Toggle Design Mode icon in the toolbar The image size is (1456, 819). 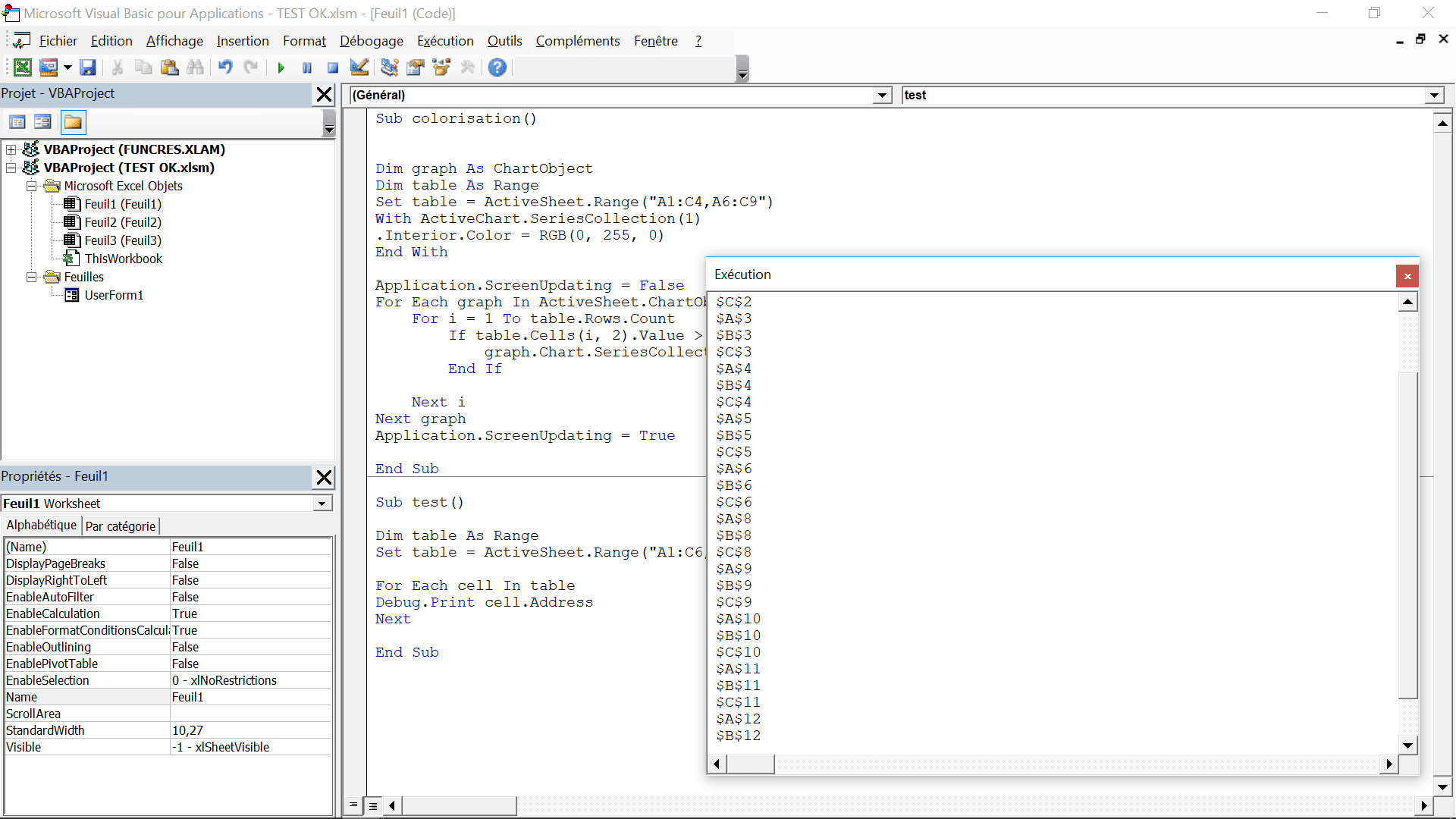[359, 67]
